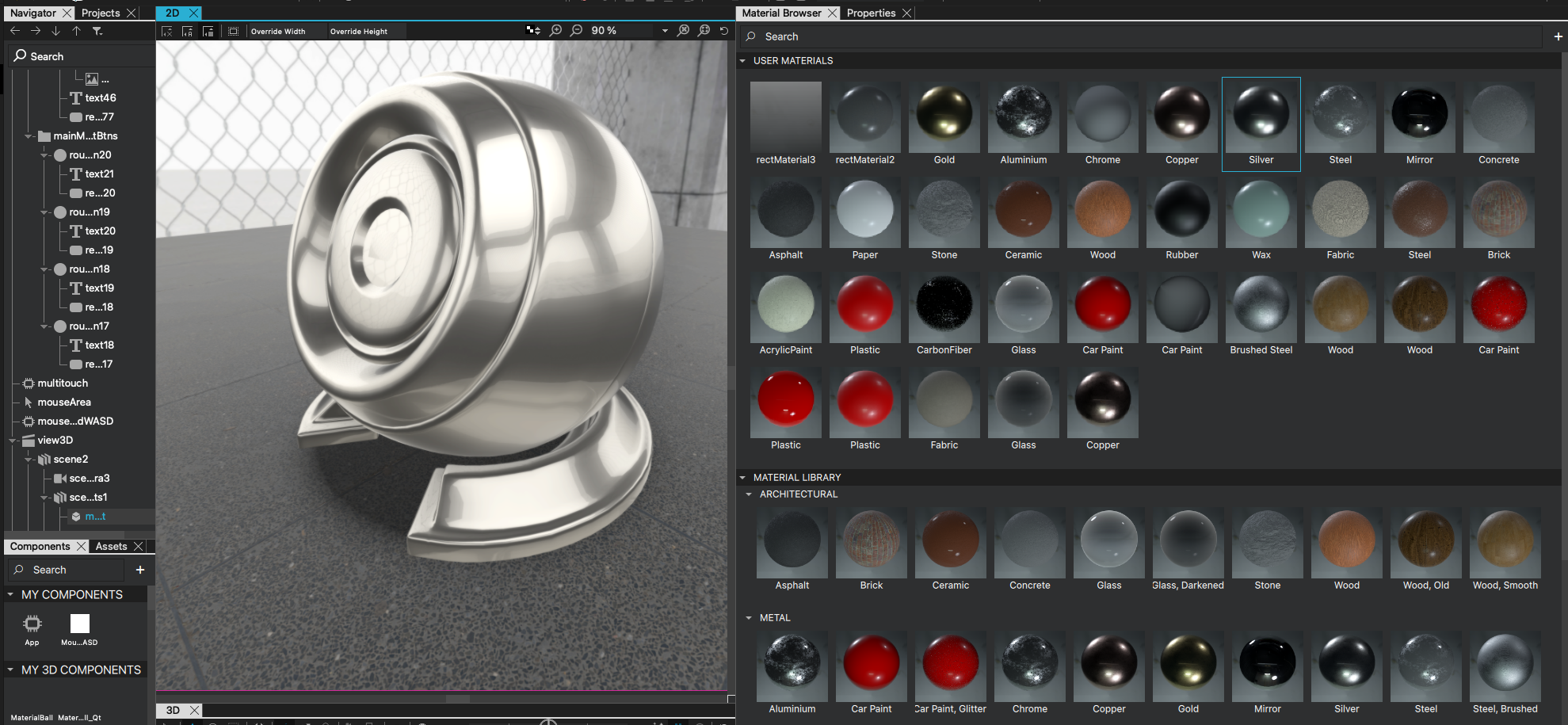Image resolution: width=1568 pixels, height=725 pixels.
Task: Select the scene2 item icon in Navigator
Action: [45, 459]
